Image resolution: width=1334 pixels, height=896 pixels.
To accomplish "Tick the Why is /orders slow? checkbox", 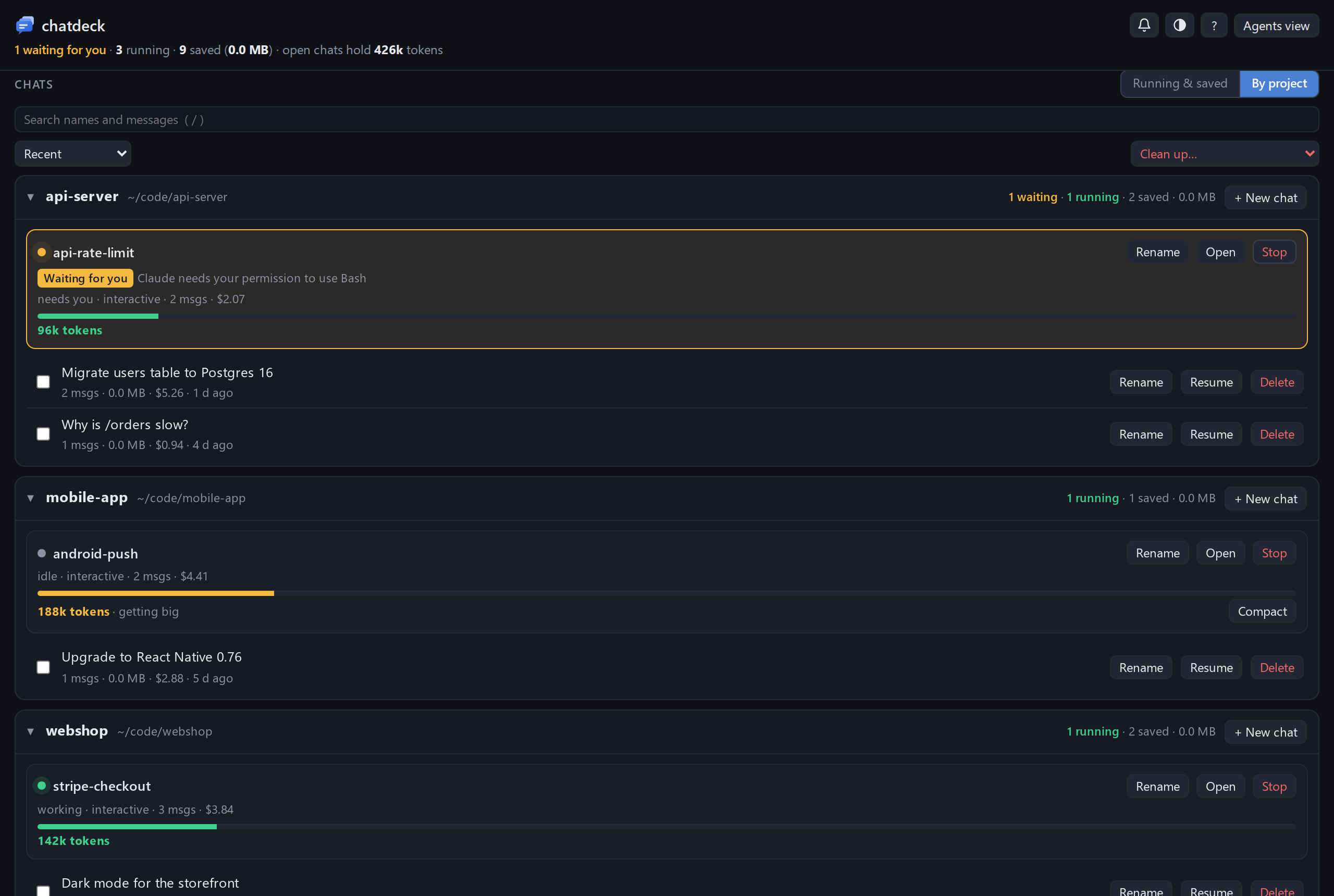I will click(43, 434).
